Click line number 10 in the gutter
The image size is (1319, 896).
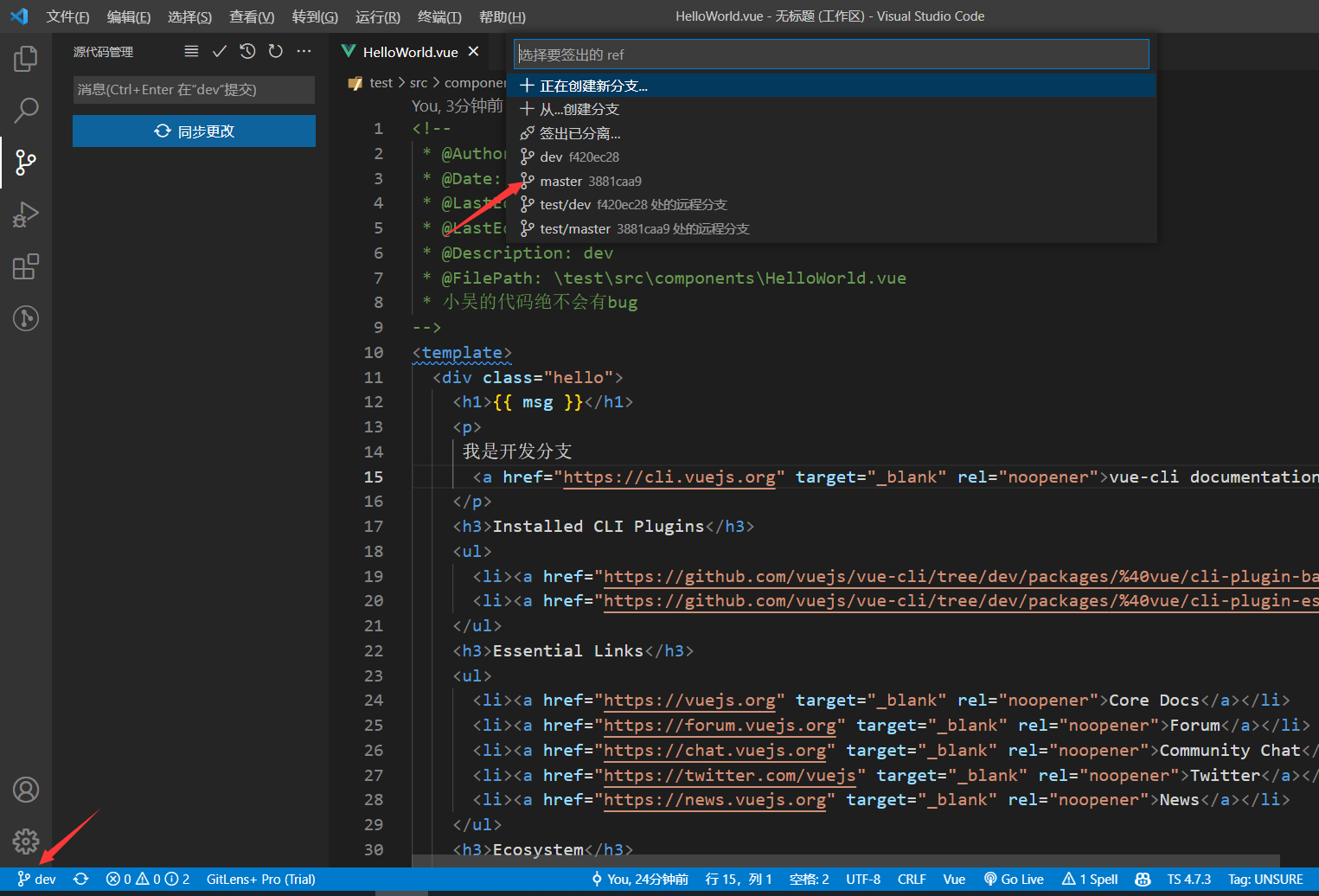click(374, 353)
